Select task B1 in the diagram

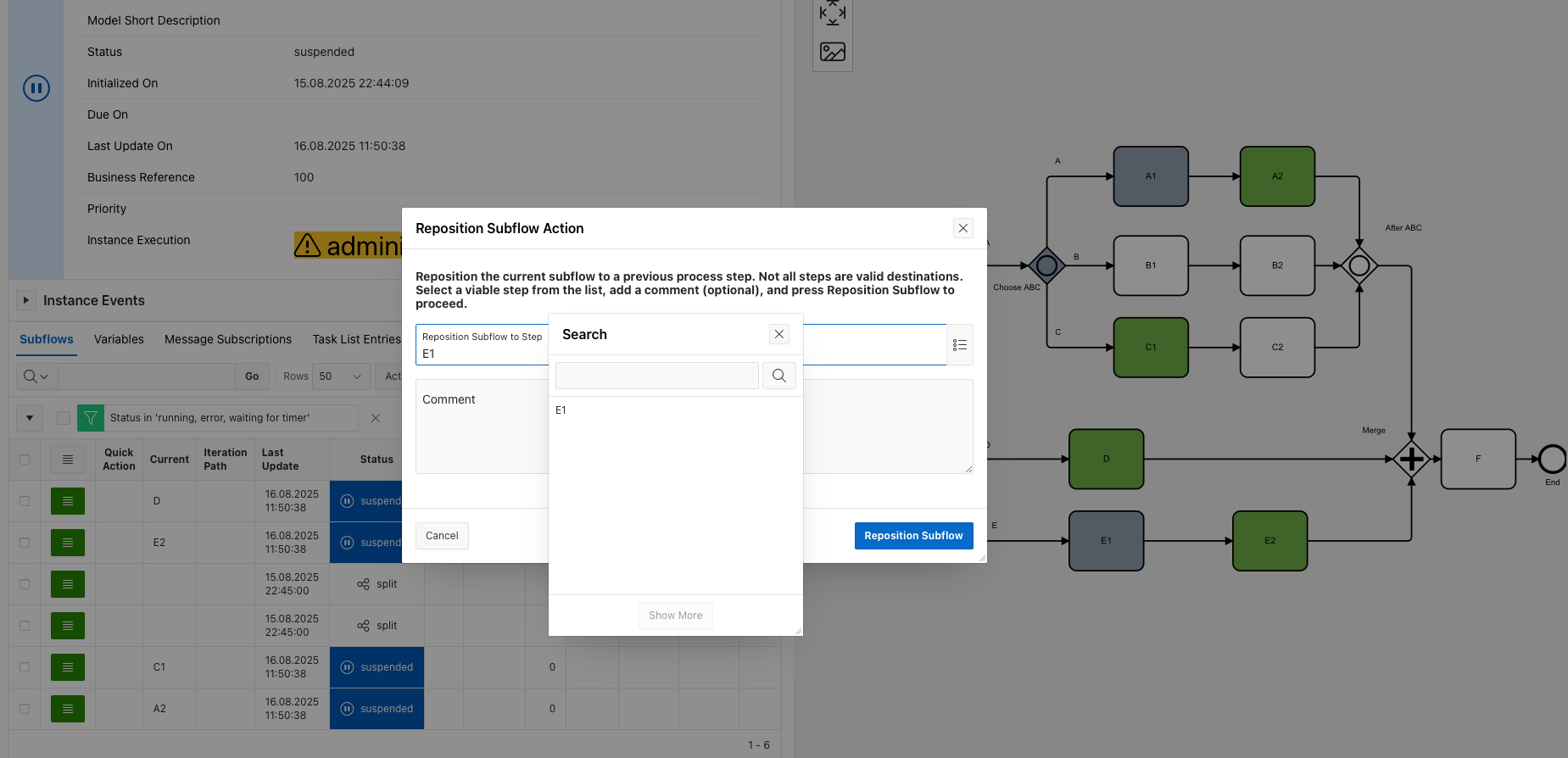click(1151, 265)
